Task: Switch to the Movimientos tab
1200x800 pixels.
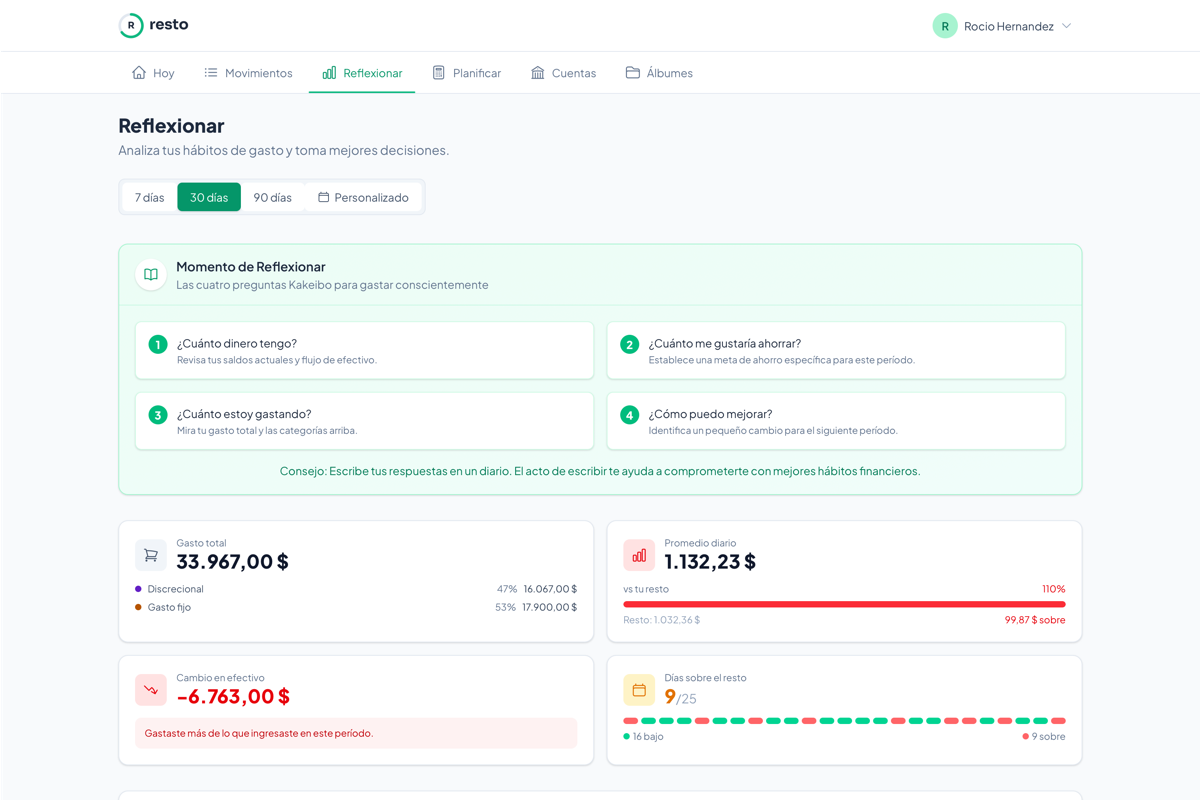Action: click(x=248, y=73)
